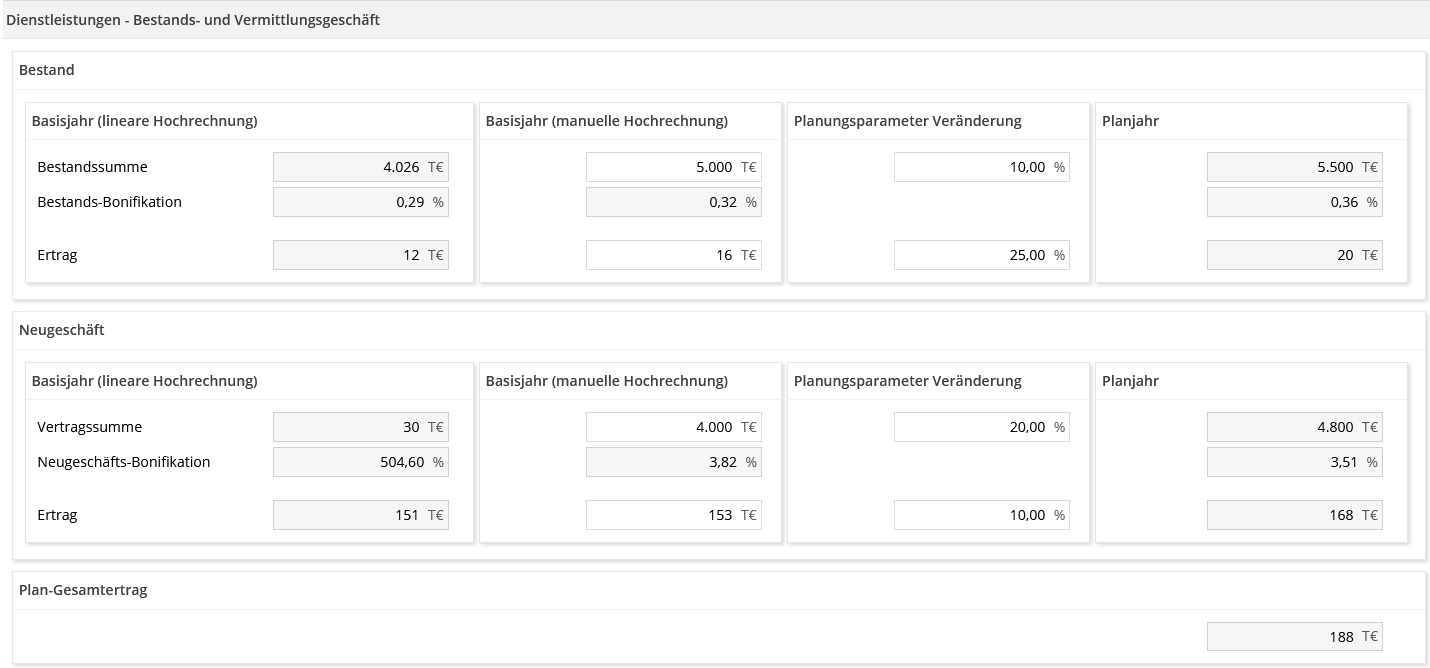Select the manual Bonifikation field showing 3,82 %

point(673,462)
